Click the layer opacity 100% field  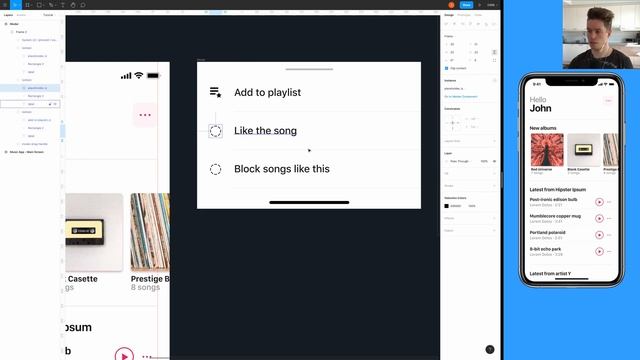tap(484, 161)
